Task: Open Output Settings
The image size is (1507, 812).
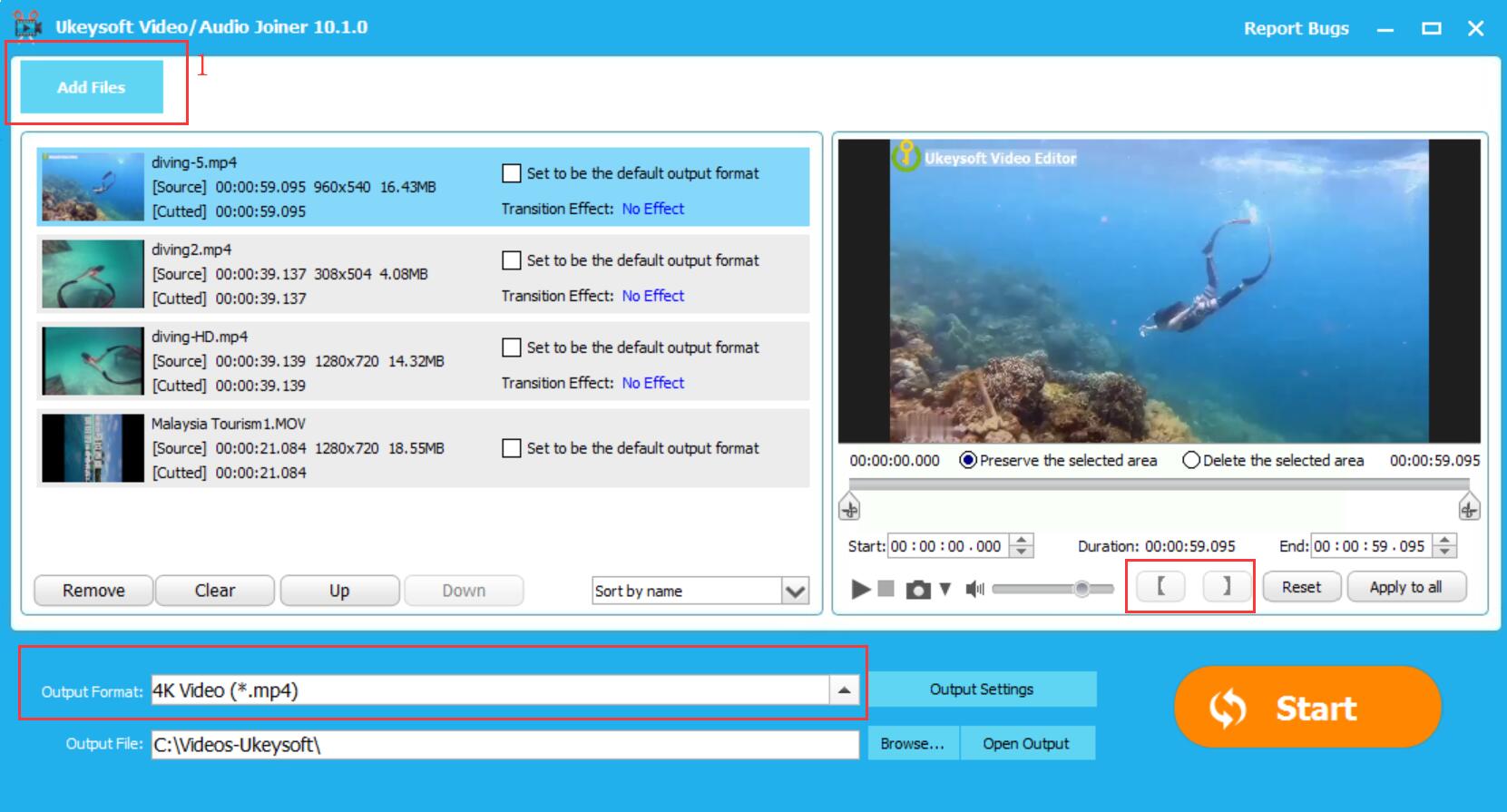Action: (x=982, y=690)
